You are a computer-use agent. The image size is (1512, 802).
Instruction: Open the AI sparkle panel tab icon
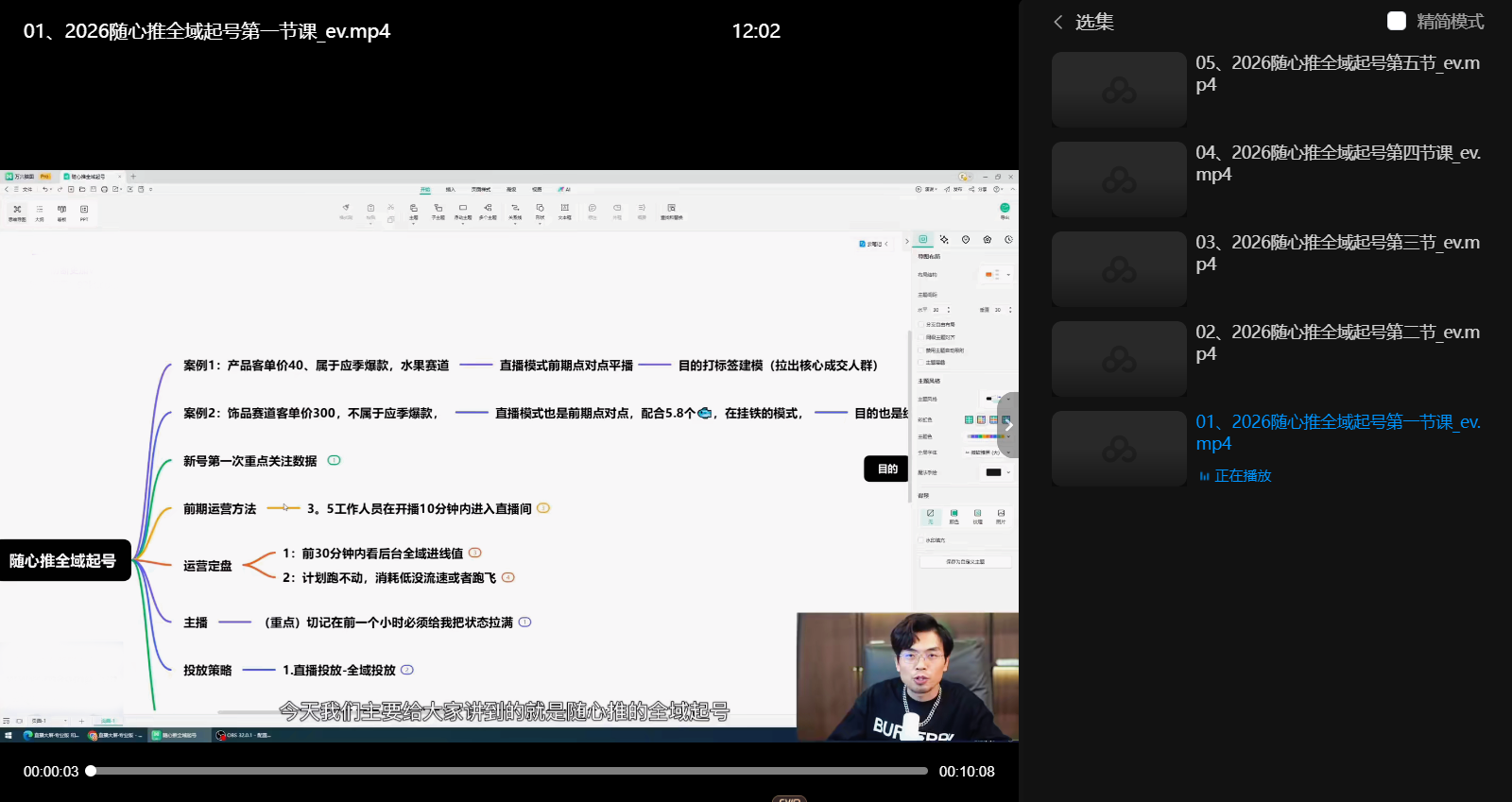point(944,240)
